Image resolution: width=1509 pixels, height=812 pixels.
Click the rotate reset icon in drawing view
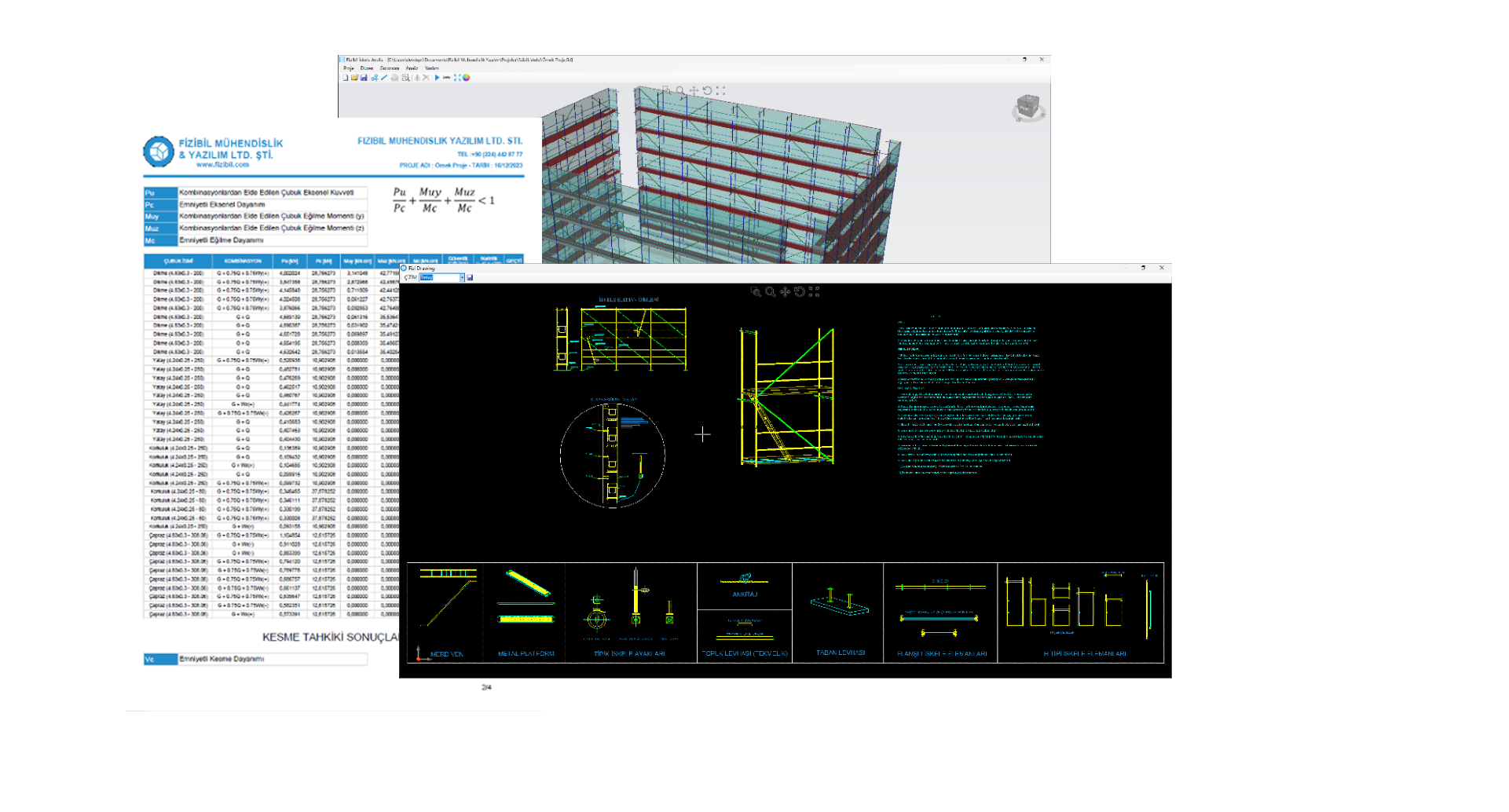[800, 291]
